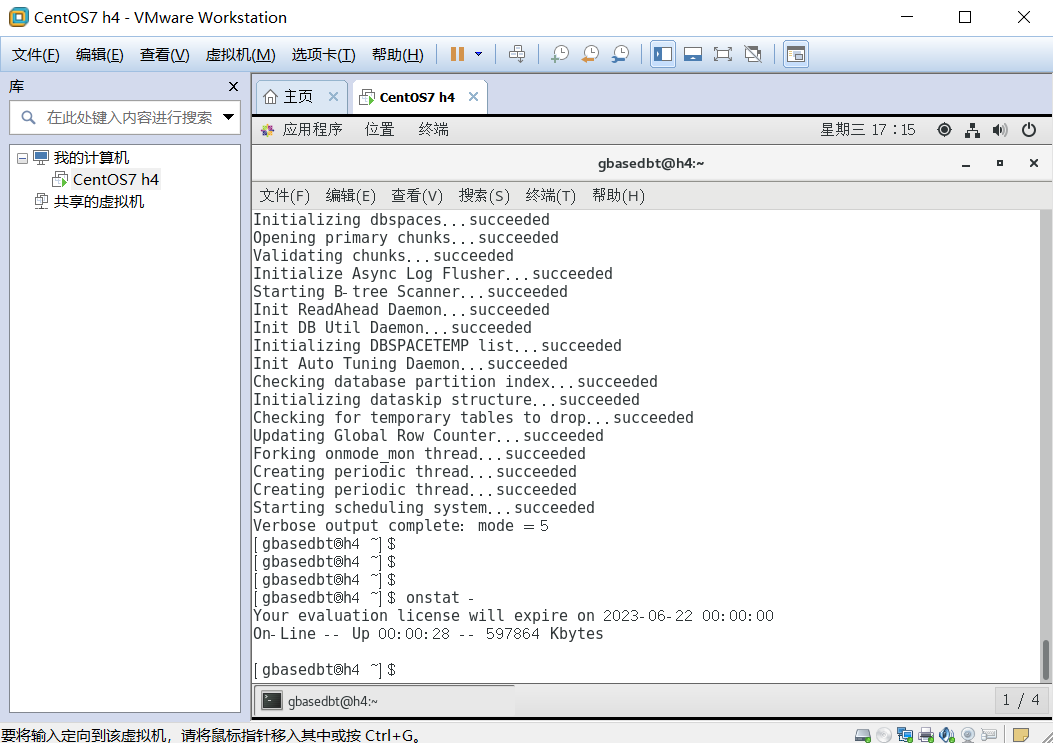The image size is (1053, 743).
Task: Click the sound card status icon
Action: point(947,735)
